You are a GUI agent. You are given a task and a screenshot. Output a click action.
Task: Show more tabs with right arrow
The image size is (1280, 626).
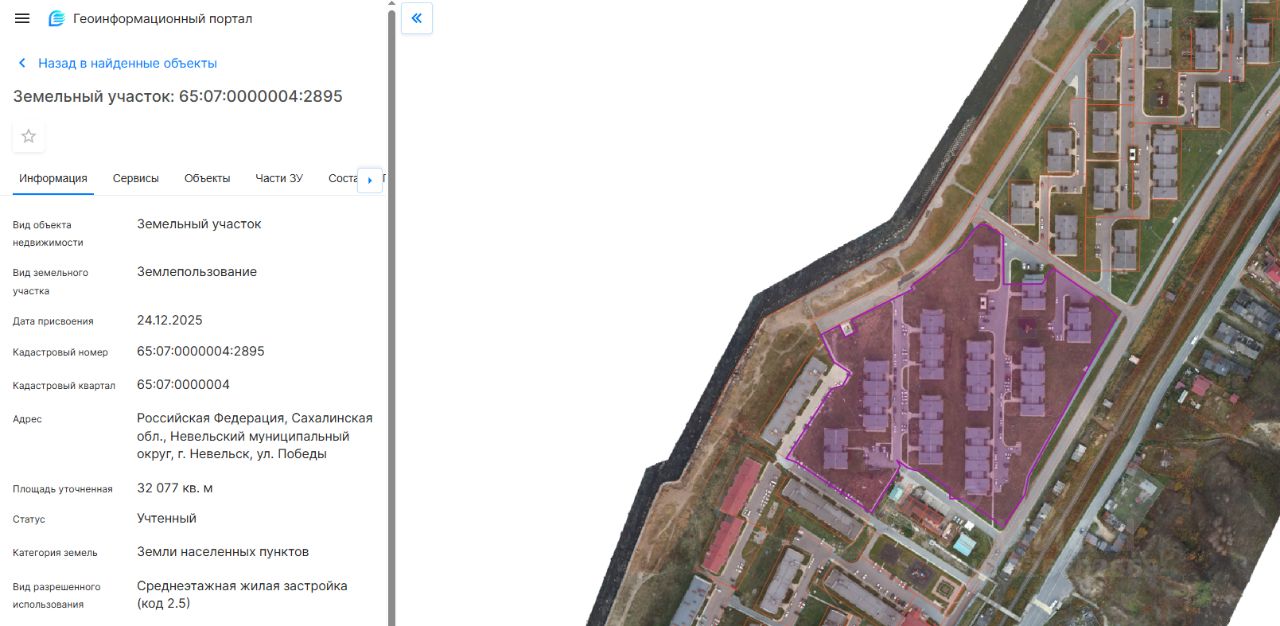370,180
